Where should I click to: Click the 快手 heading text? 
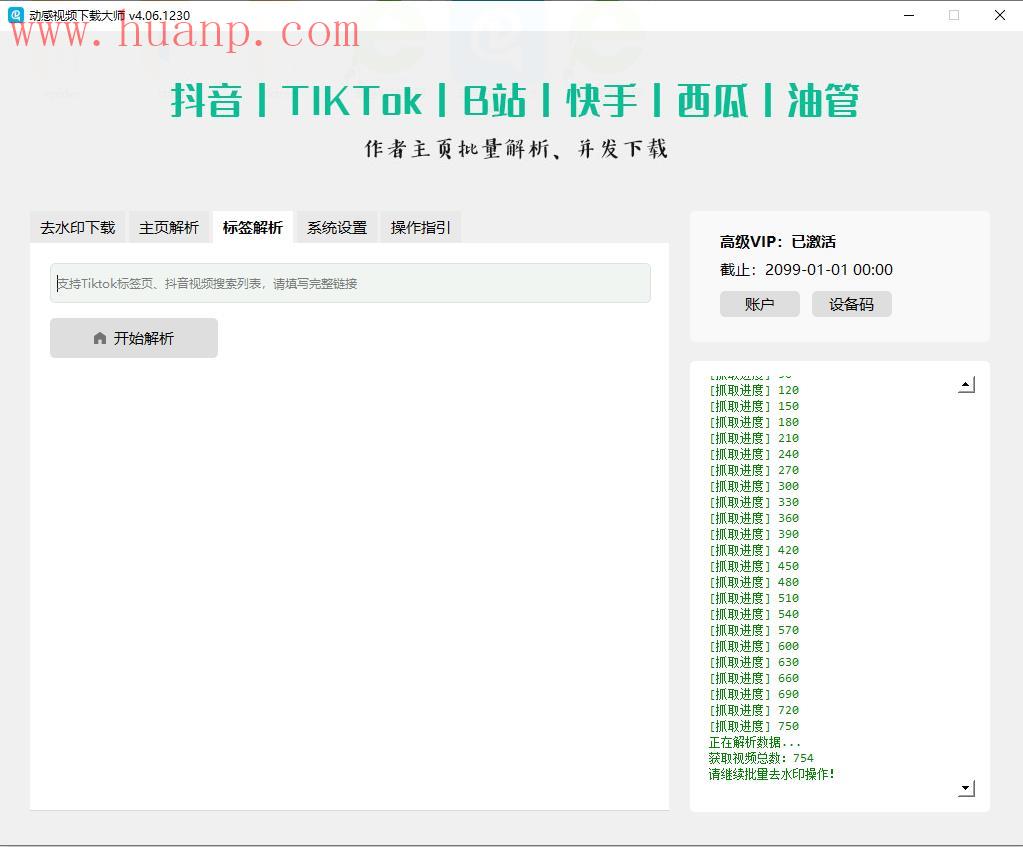point(602,100)
